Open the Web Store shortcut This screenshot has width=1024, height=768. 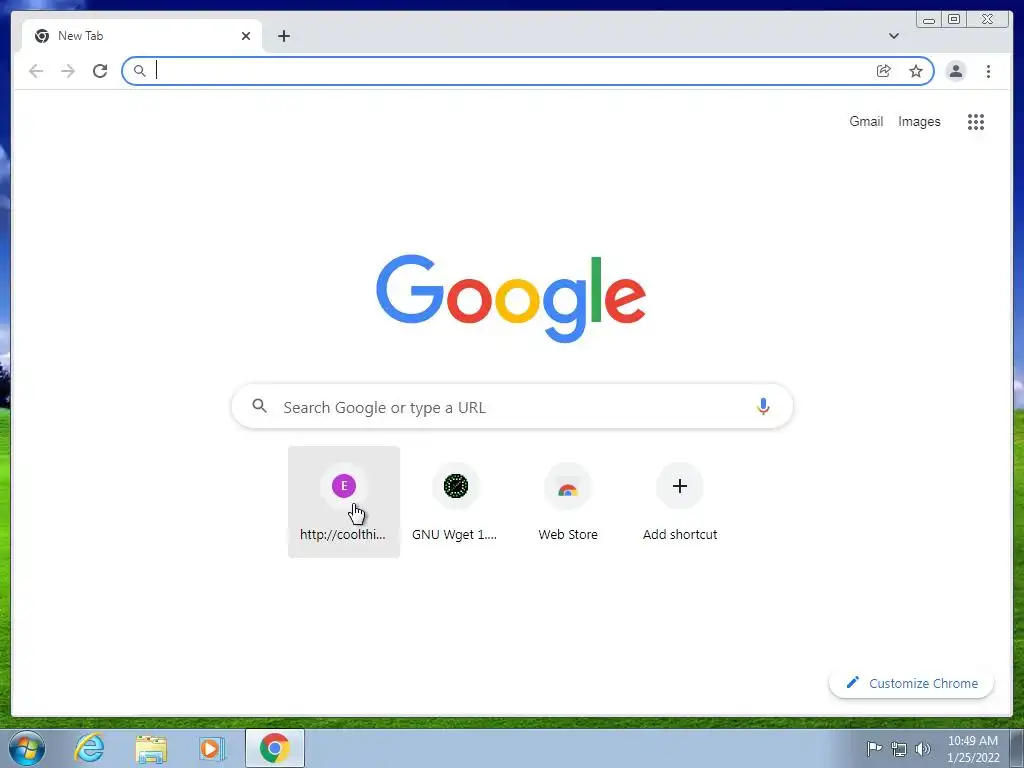pos(568,502)
